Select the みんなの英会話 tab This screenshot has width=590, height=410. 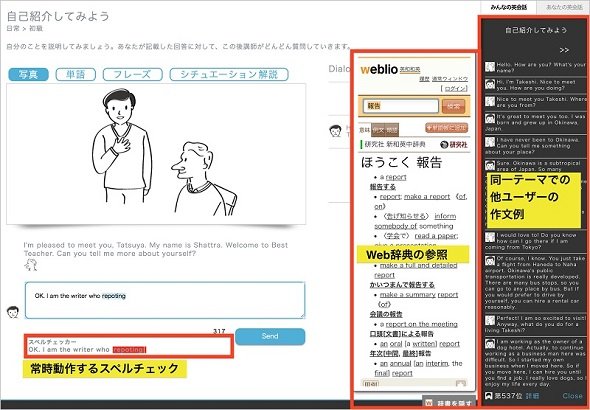tap(508, 7)
